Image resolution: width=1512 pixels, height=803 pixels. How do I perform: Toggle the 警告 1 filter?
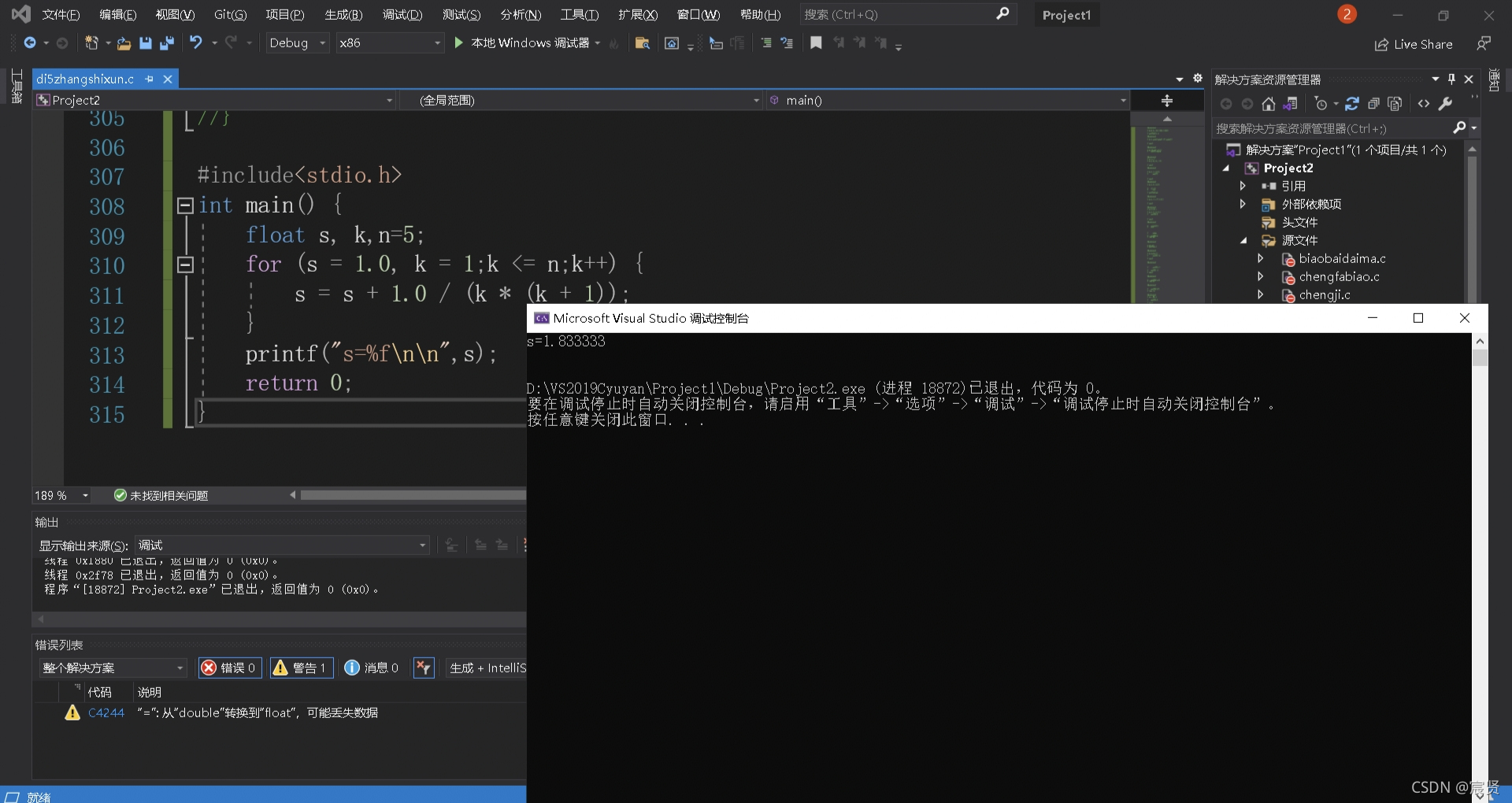(302, 668)
